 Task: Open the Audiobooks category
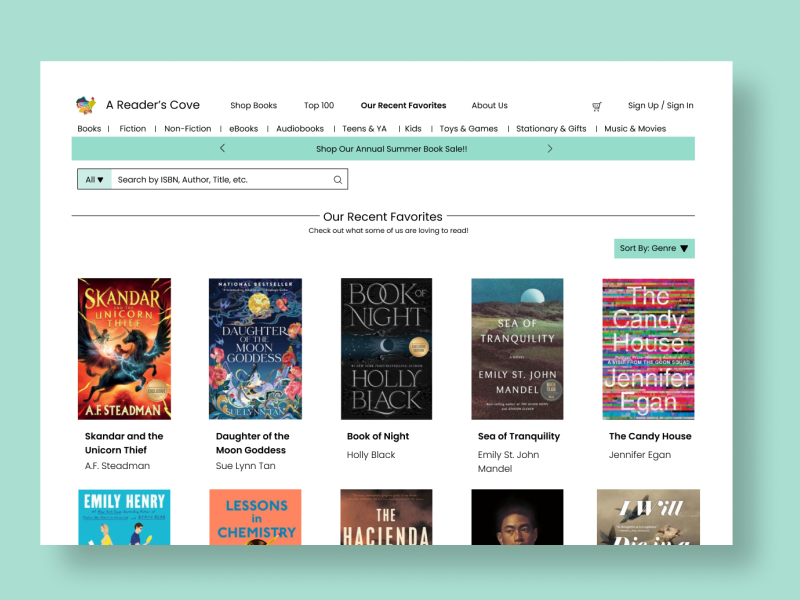point(300,128)
